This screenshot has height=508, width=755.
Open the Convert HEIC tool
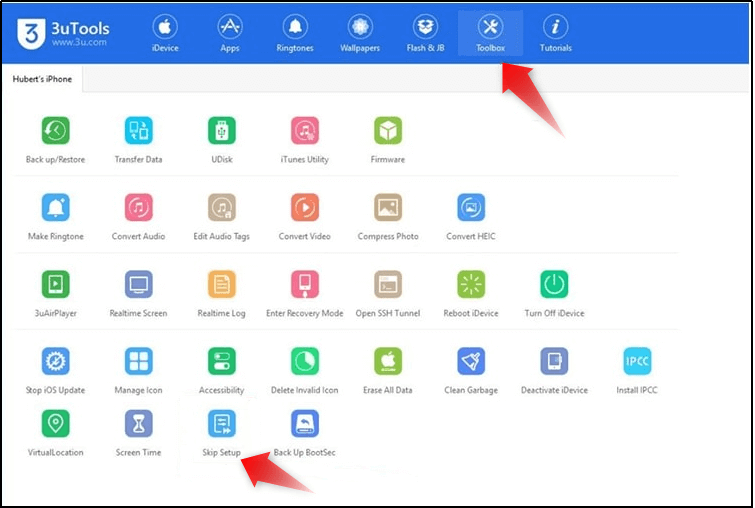click(471, 208)
